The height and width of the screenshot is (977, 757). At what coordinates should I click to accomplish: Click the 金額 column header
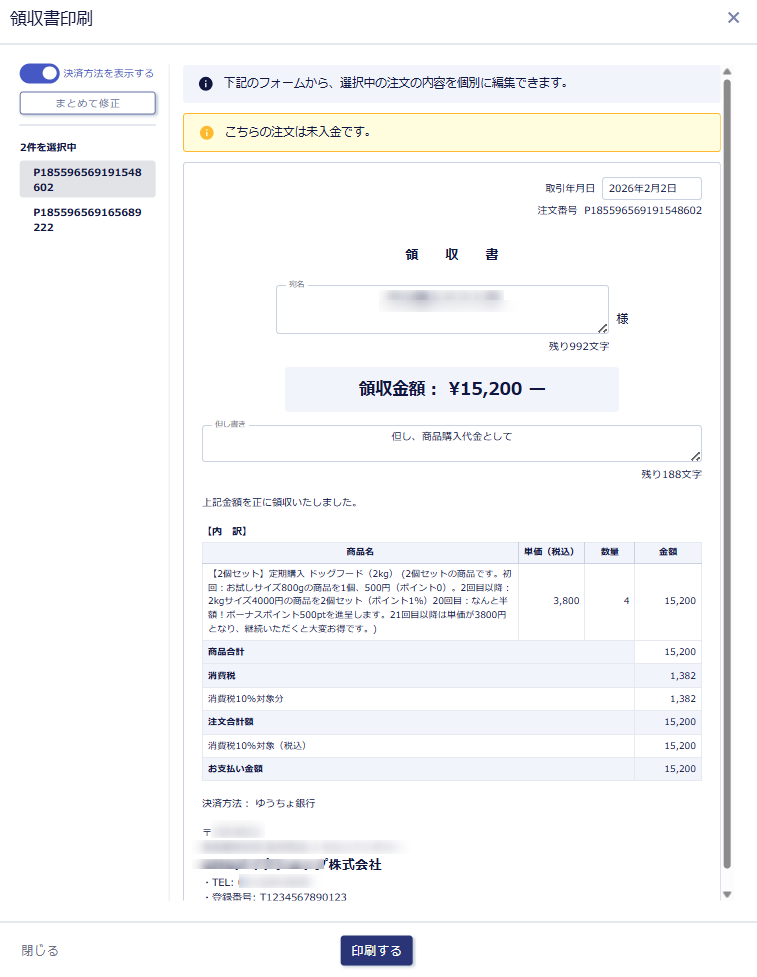click(x=667, y=552)
